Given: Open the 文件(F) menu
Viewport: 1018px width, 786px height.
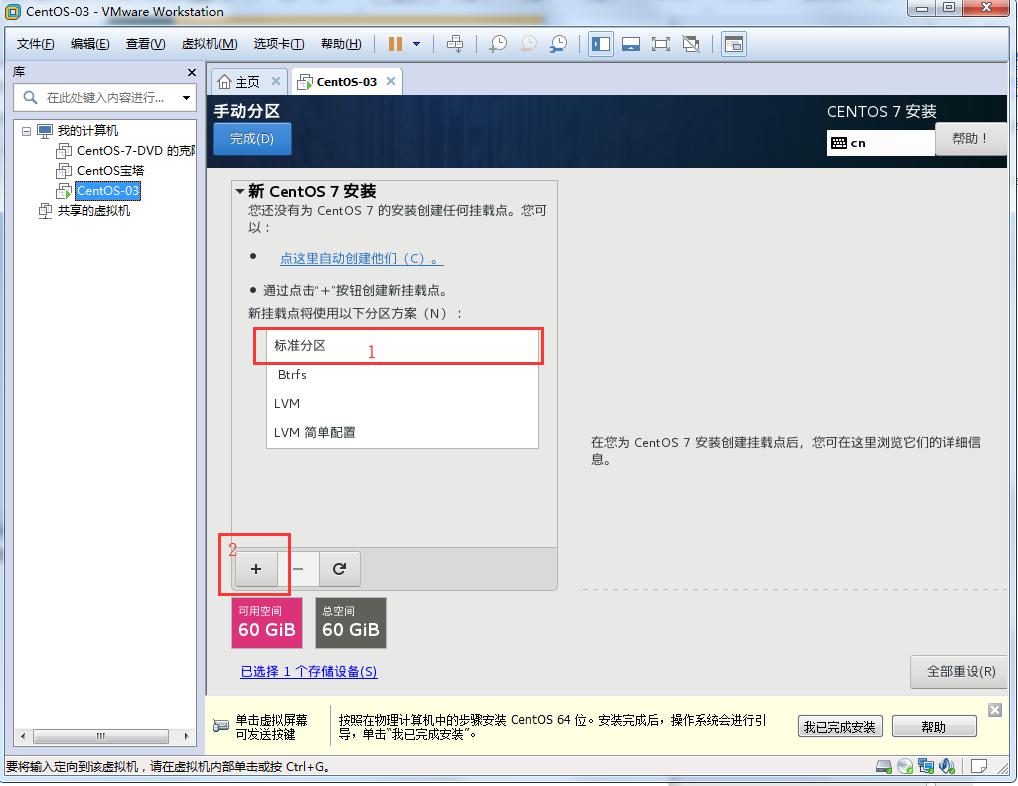Looking at the screenshot, I should [x=35, y=44].
